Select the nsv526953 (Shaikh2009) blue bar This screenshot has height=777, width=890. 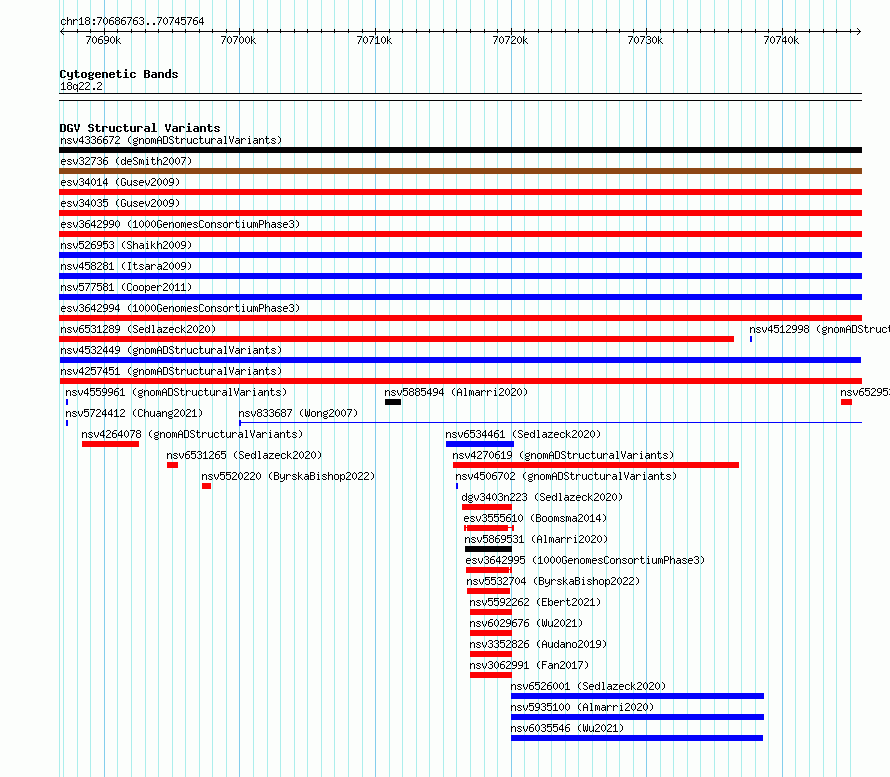coord(460,255)
